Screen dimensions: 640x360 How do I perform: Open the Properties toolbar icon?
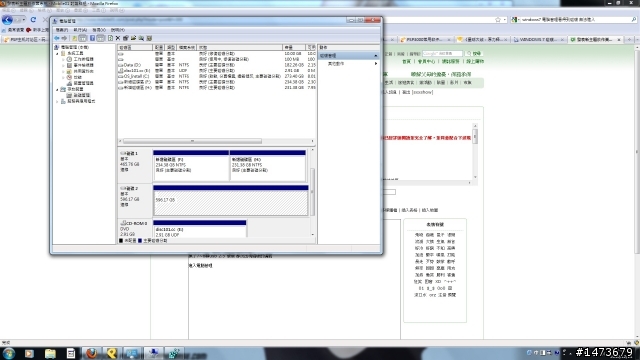pyautogui.click(x=126, y=38)
